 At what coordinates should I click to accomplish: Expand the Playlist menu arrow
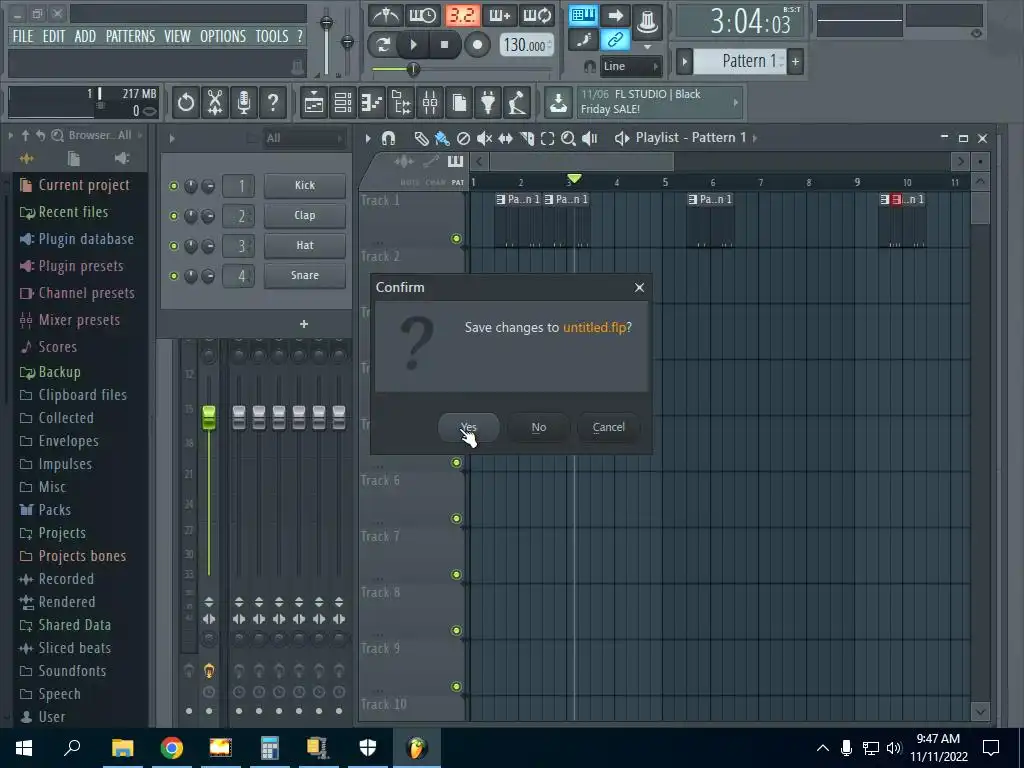click(368, 138)
